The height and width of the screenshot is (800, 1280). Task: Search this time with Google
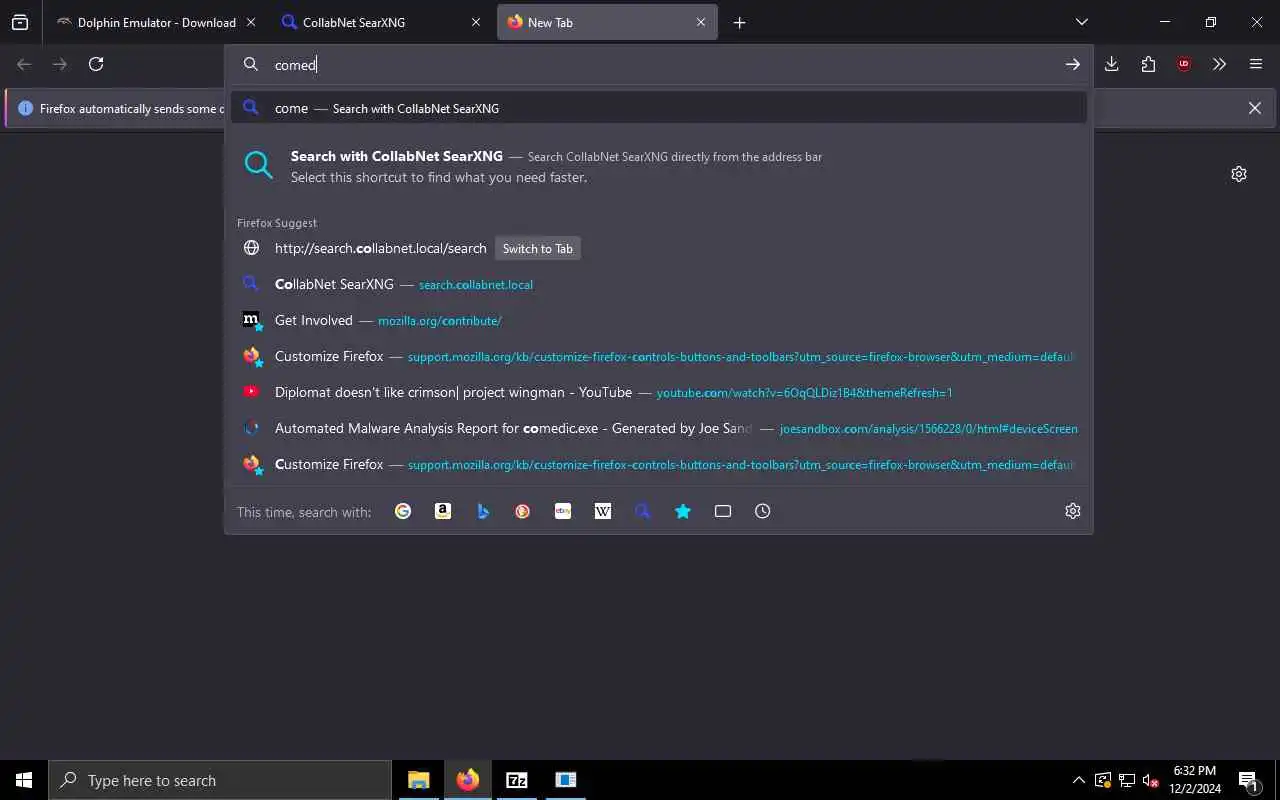(403, 511)
